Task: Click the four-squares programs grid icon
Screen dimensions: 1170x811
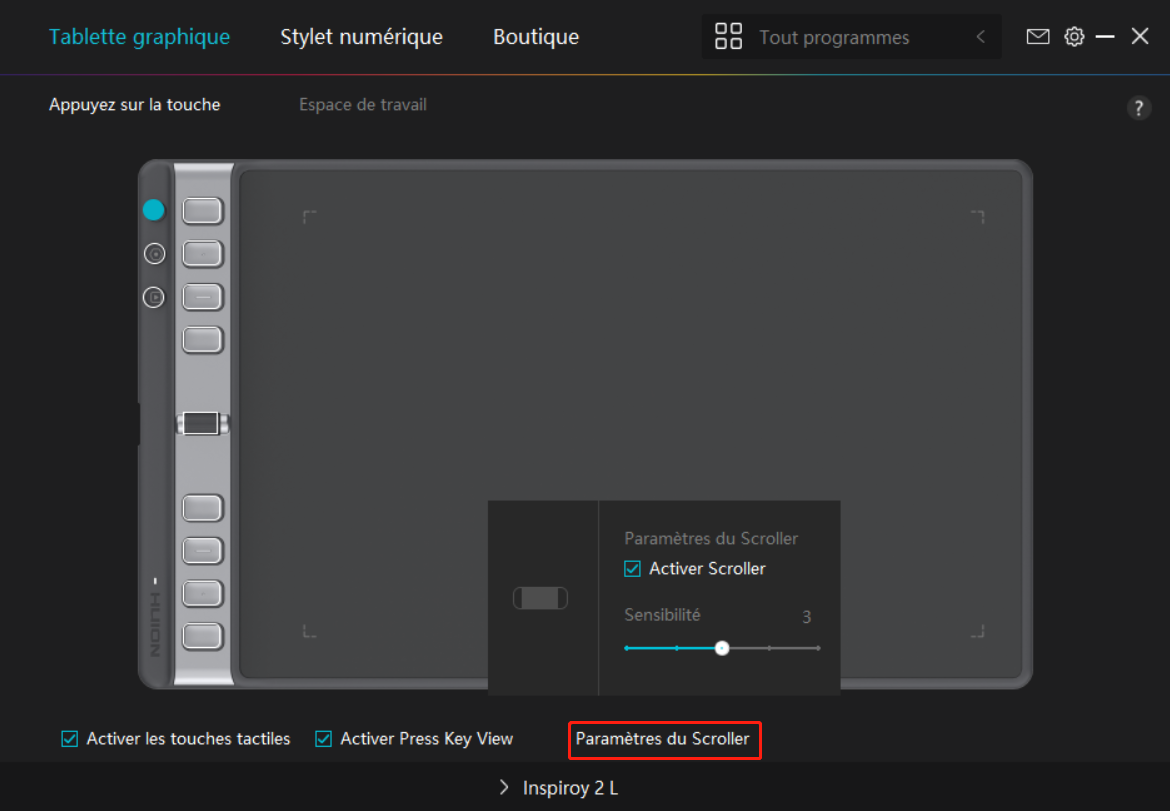Action: pyautogui.click(x=728, y=37)
